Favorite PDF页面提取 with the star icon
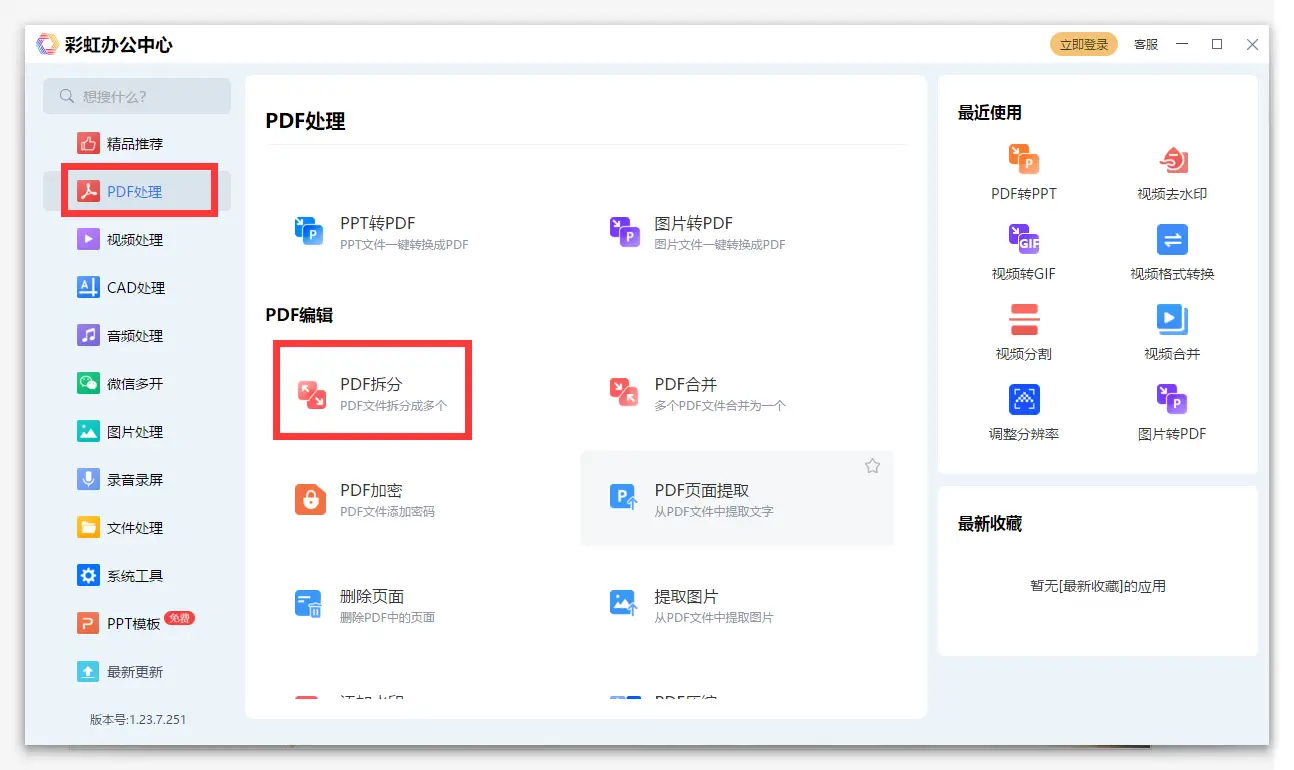The width and height of the screenshot is (1294, 770). tap(872, 466)
